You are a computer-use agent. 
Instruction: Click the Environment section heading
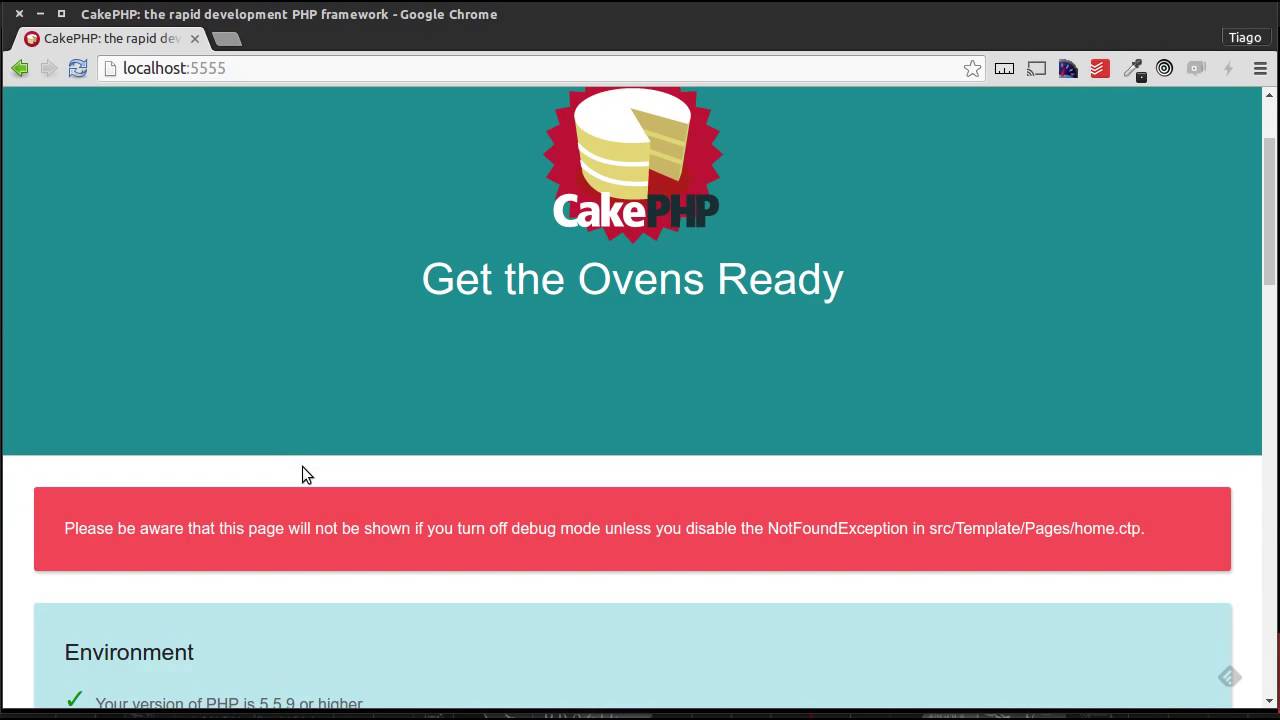tap(129, 652)
